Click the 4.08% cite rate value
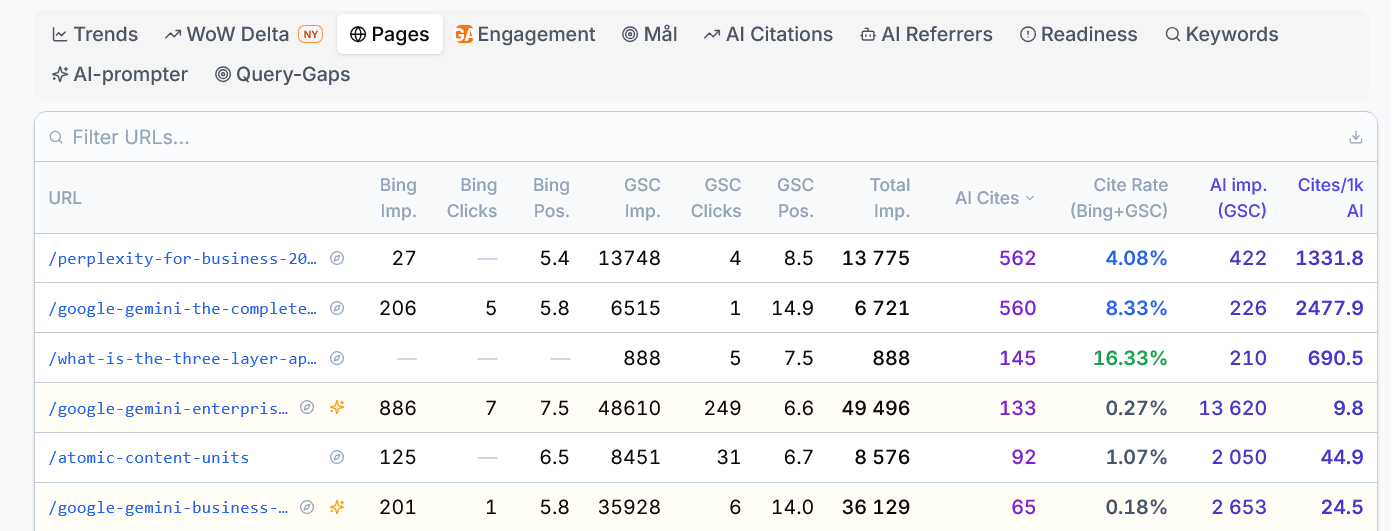The height and width of the screenshot is (531, 1392). point(1136,258)
